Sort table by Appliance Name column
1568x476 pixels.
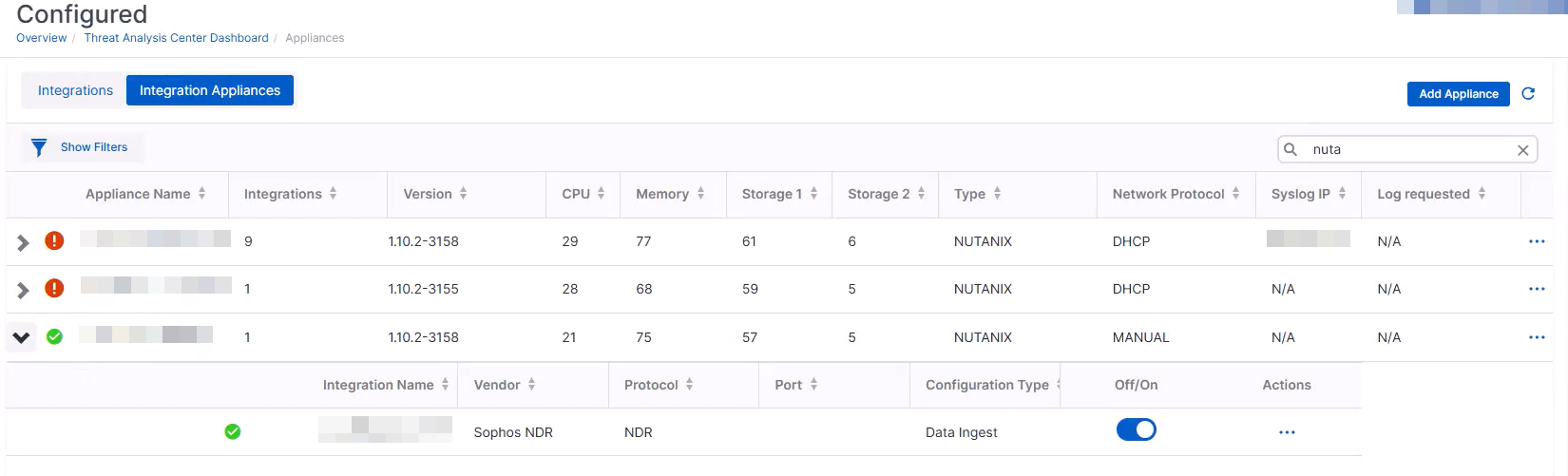point(139,194)
